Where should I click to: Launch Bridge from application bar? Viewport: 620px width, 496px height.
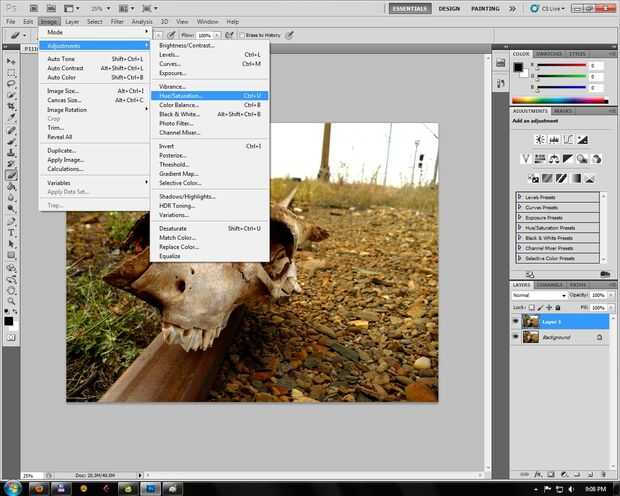pos(34,8)
